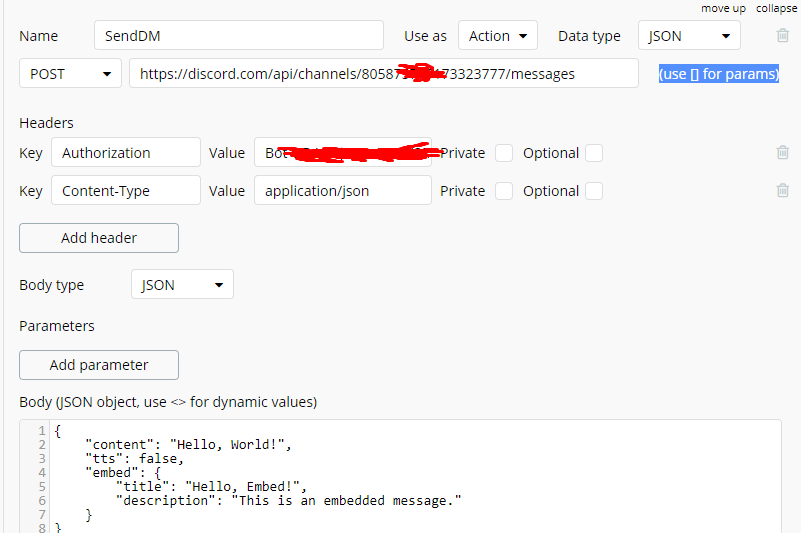Remove the Content-Type header with trash icon
The height and width of the screenshot is (533, 801).
[x=782, y=190]
